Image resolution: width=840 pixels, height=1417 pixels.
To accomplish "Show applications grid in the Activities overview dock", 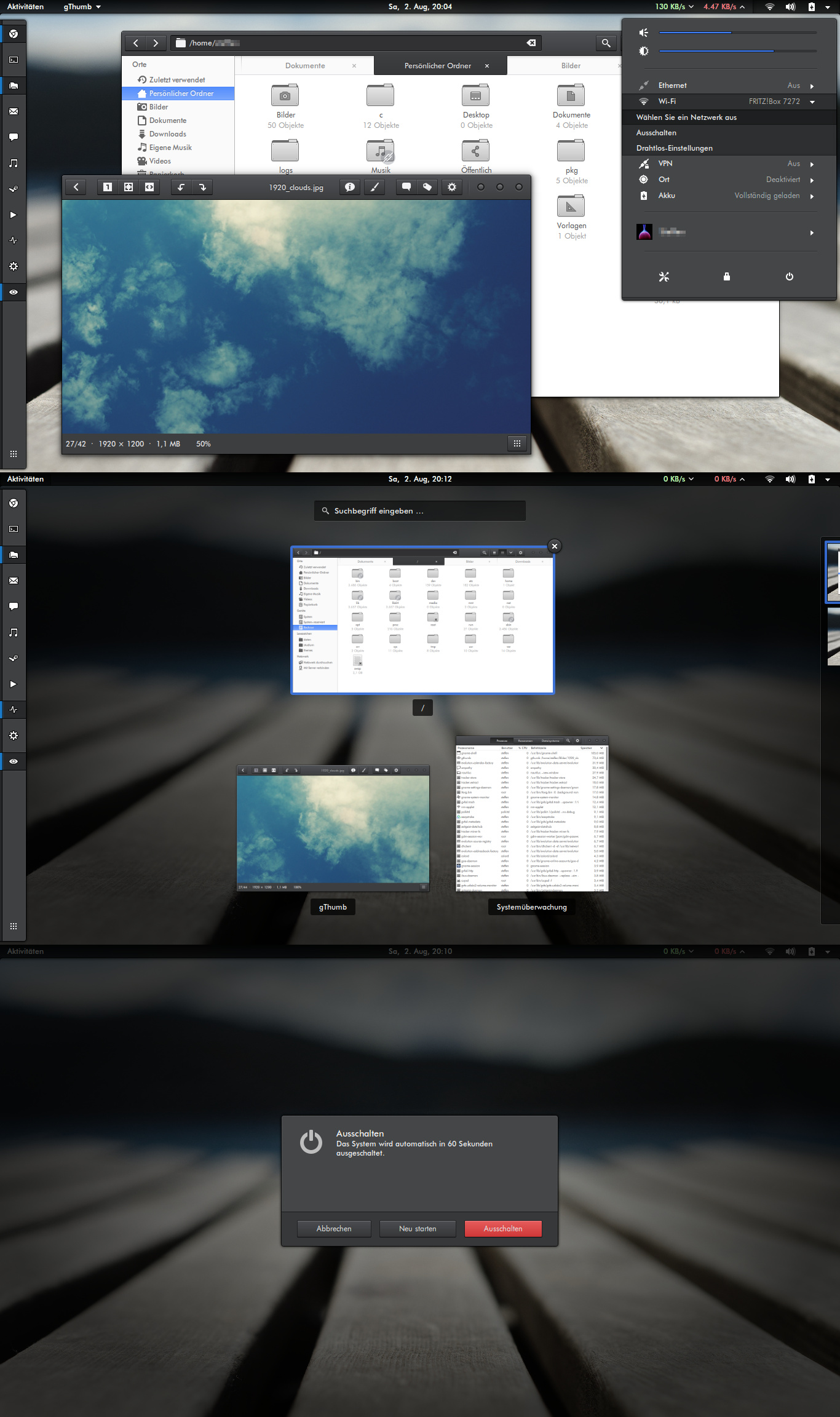I will point(14,926).
